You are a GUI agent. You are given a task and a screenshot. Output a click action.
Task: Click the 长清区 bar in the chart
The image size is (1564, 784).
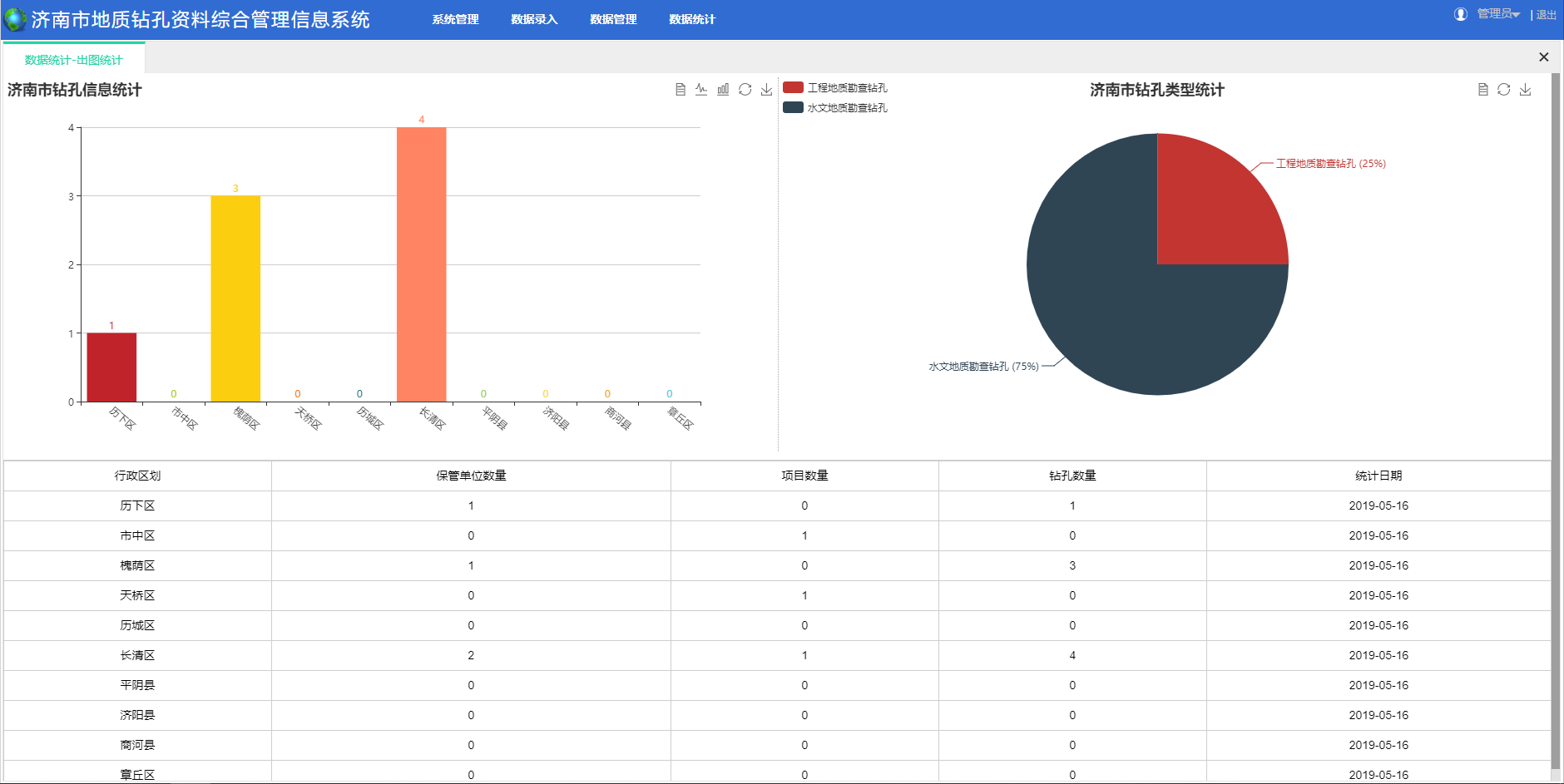coord(421,266)
